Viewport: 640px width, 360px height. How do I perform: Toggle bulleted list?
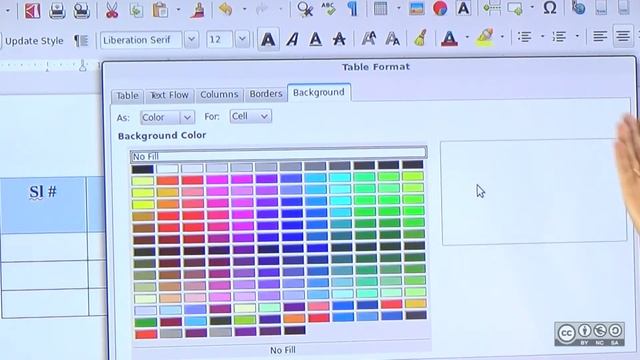[x=524, y=37]
